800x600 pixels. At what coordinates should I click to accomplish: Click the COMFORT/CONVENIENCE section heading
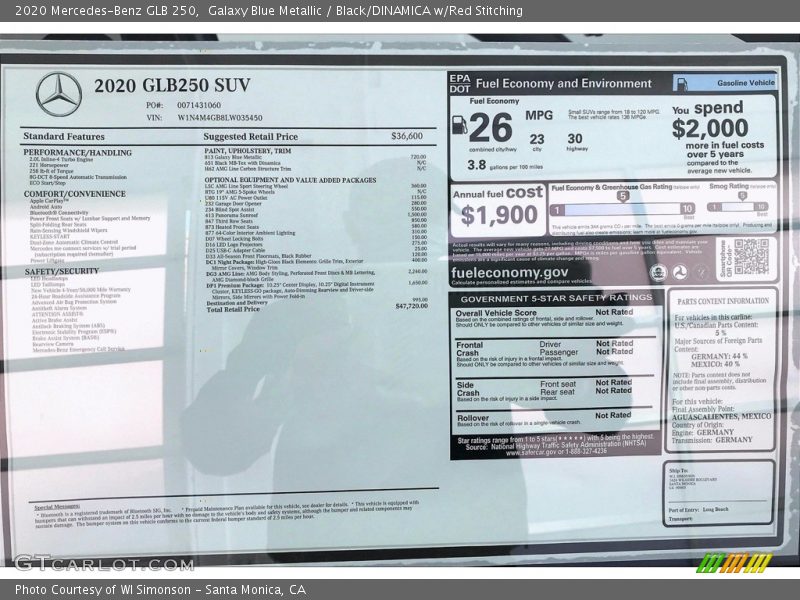point(74,194)
